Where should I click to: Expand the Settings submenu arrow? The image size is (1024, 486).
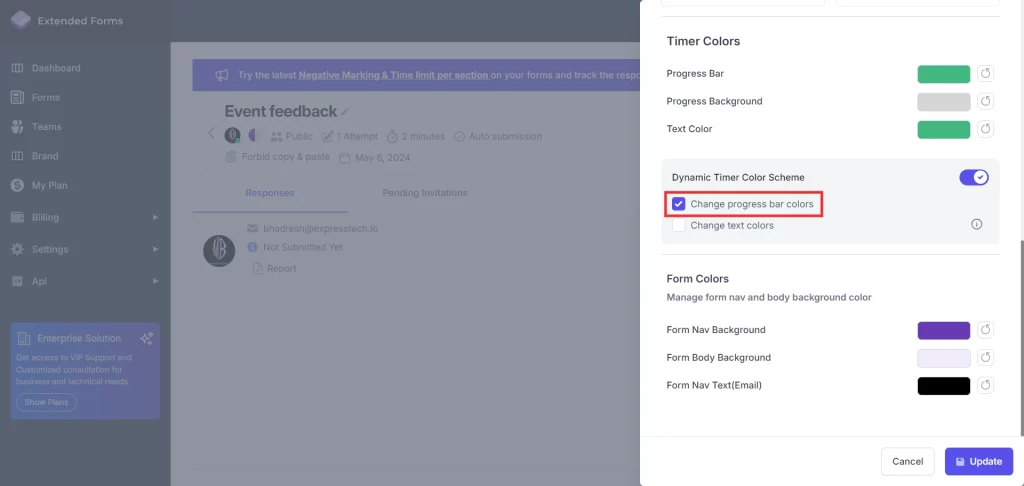coord(155,249)
